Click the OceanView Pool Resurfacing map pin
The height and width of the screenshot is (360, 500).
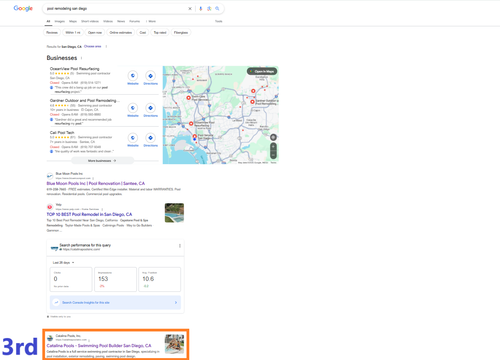(x=191, y=124)
